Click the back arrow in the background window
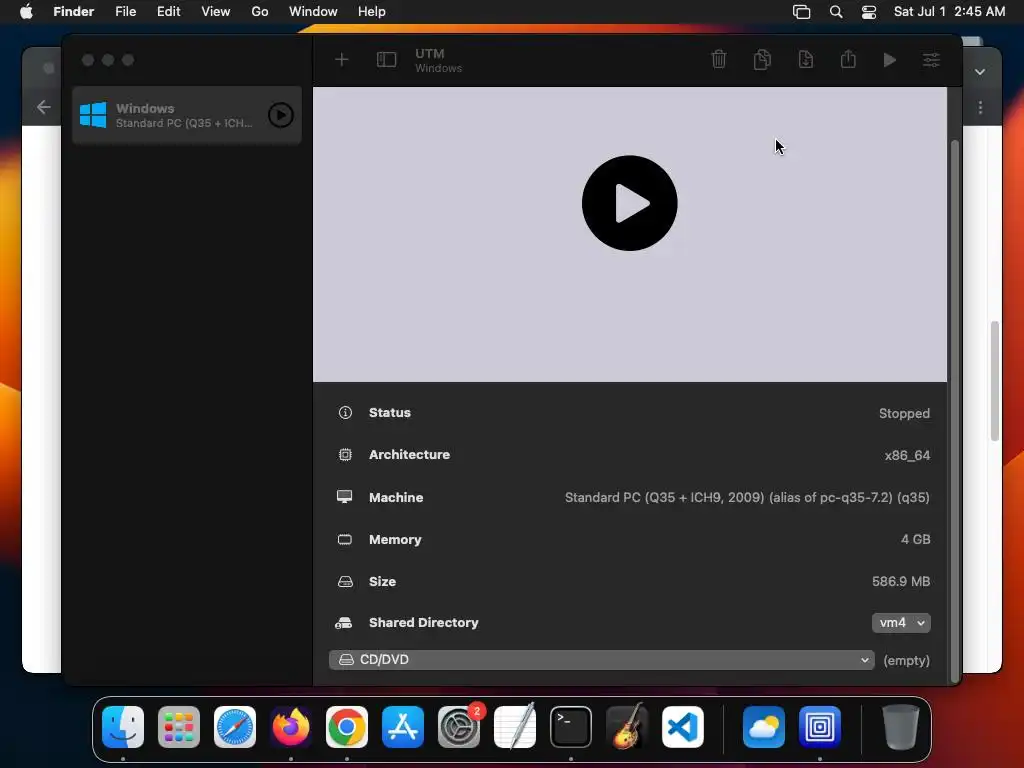The width and height of the screenshot is (1024, 768). 44,107
